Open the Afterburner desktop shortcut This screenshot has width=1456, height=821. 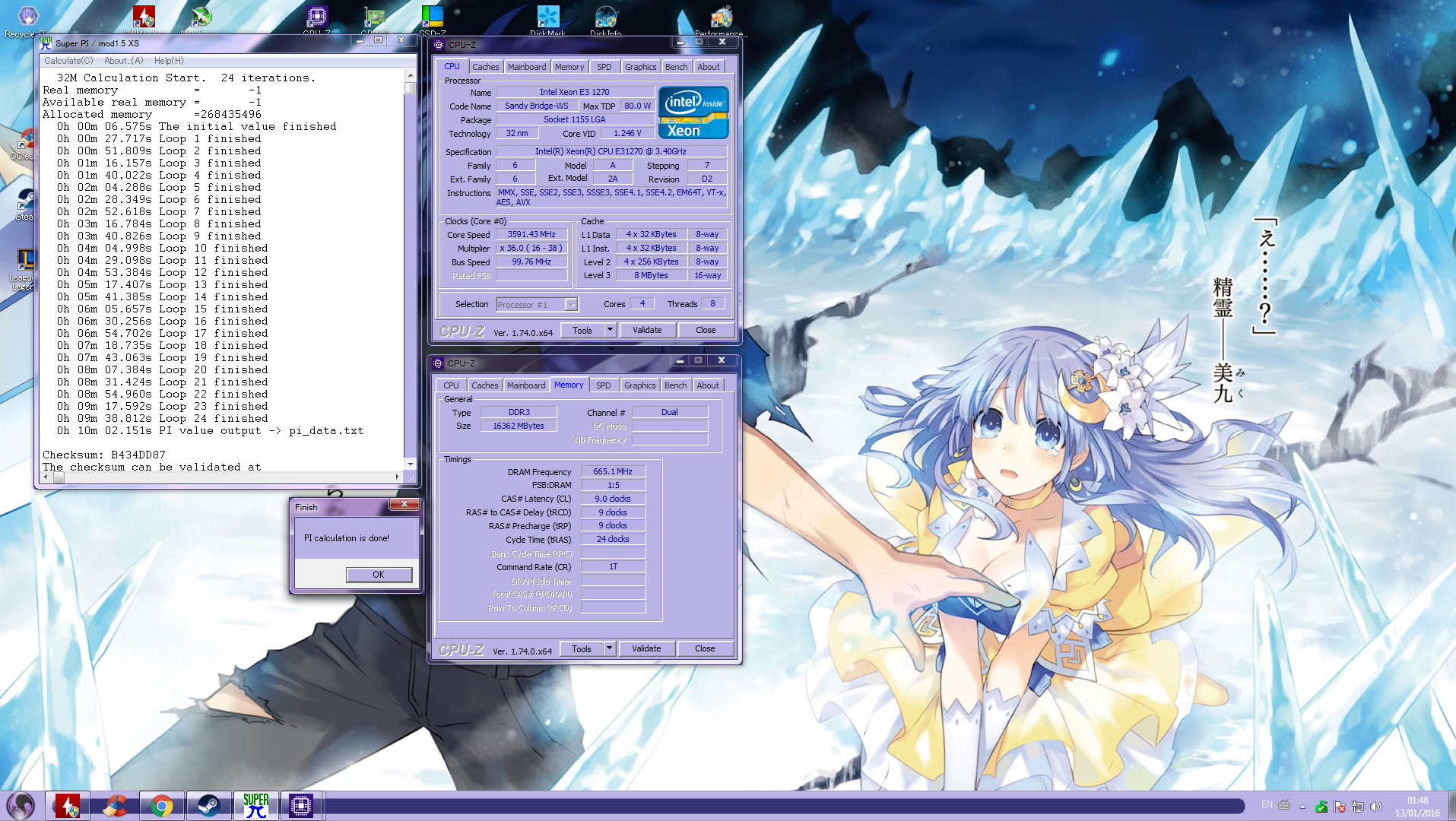coord(201,18)
